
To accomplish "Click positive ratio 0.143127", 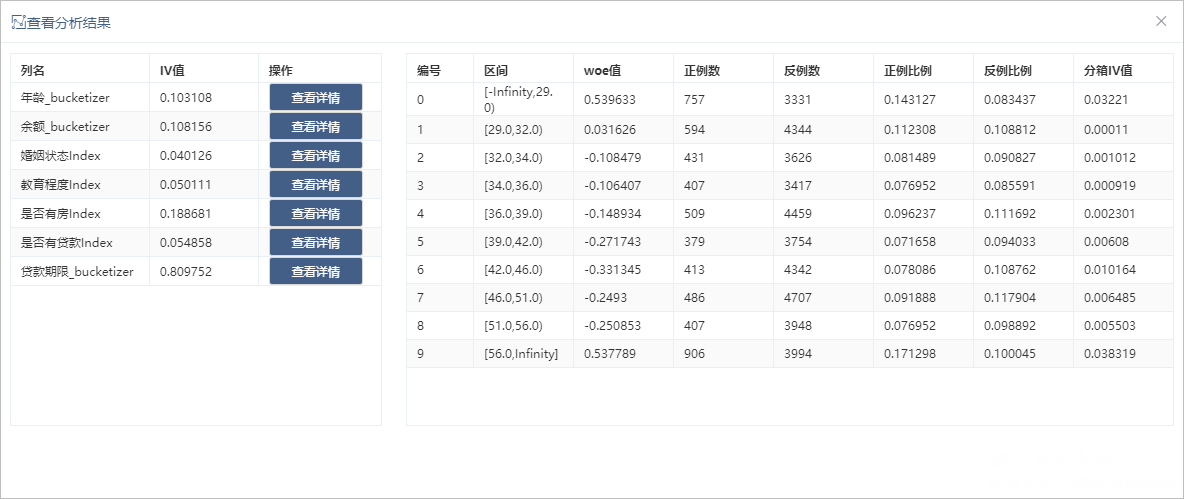I will [x=910, y=100].
